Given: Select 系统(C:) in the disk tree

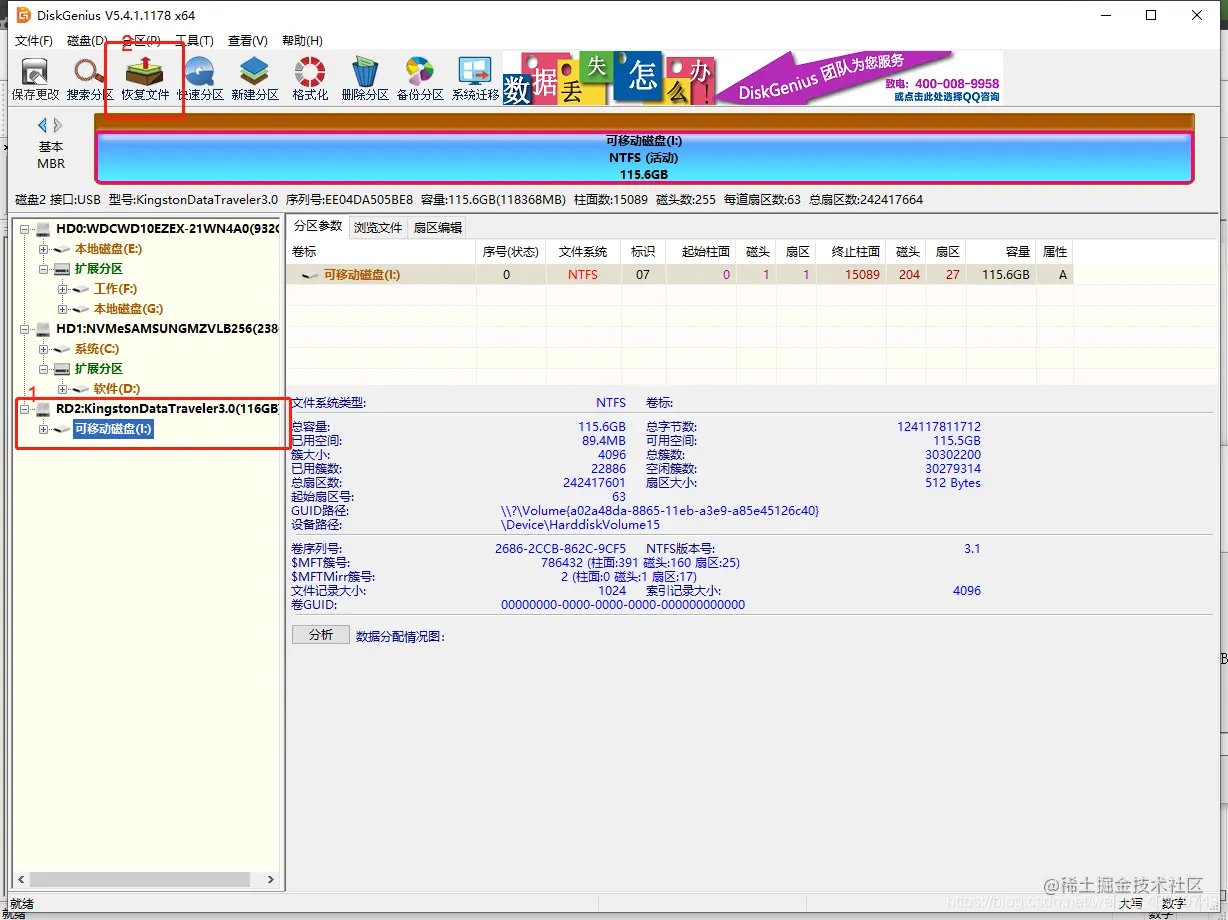Looking at the screenshot, I should coord(96,349).
